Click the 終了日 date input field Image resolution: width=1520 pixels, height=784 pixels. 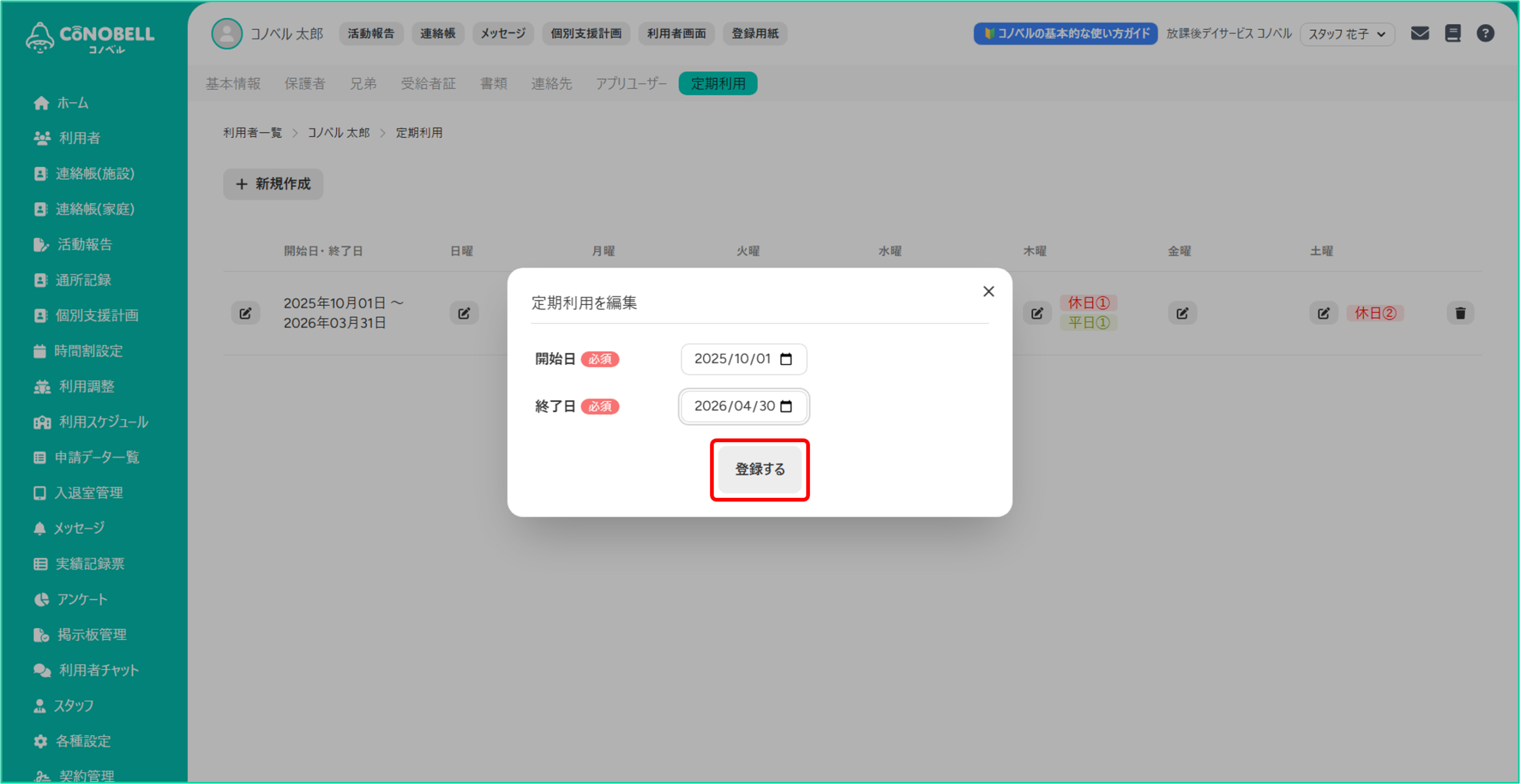click(734, 407)
